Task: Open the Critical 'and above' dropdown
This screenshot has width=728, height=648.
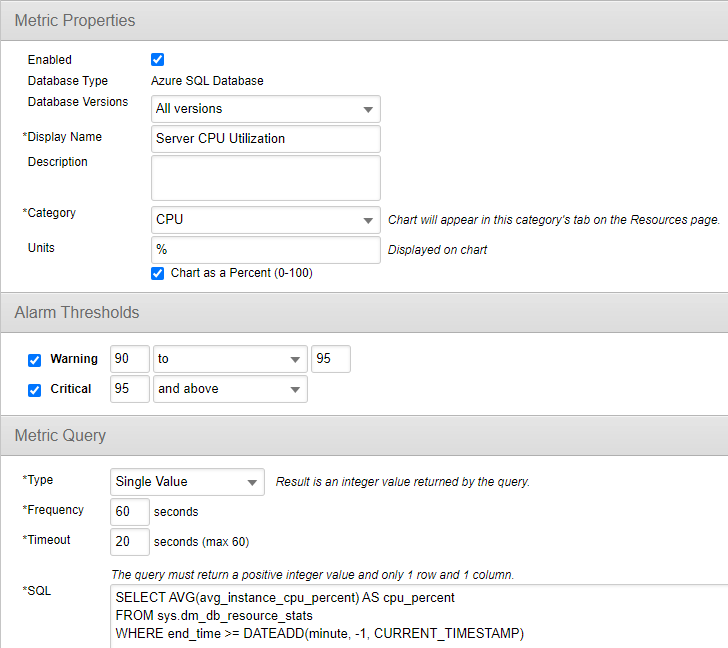Action: point(230,389)
